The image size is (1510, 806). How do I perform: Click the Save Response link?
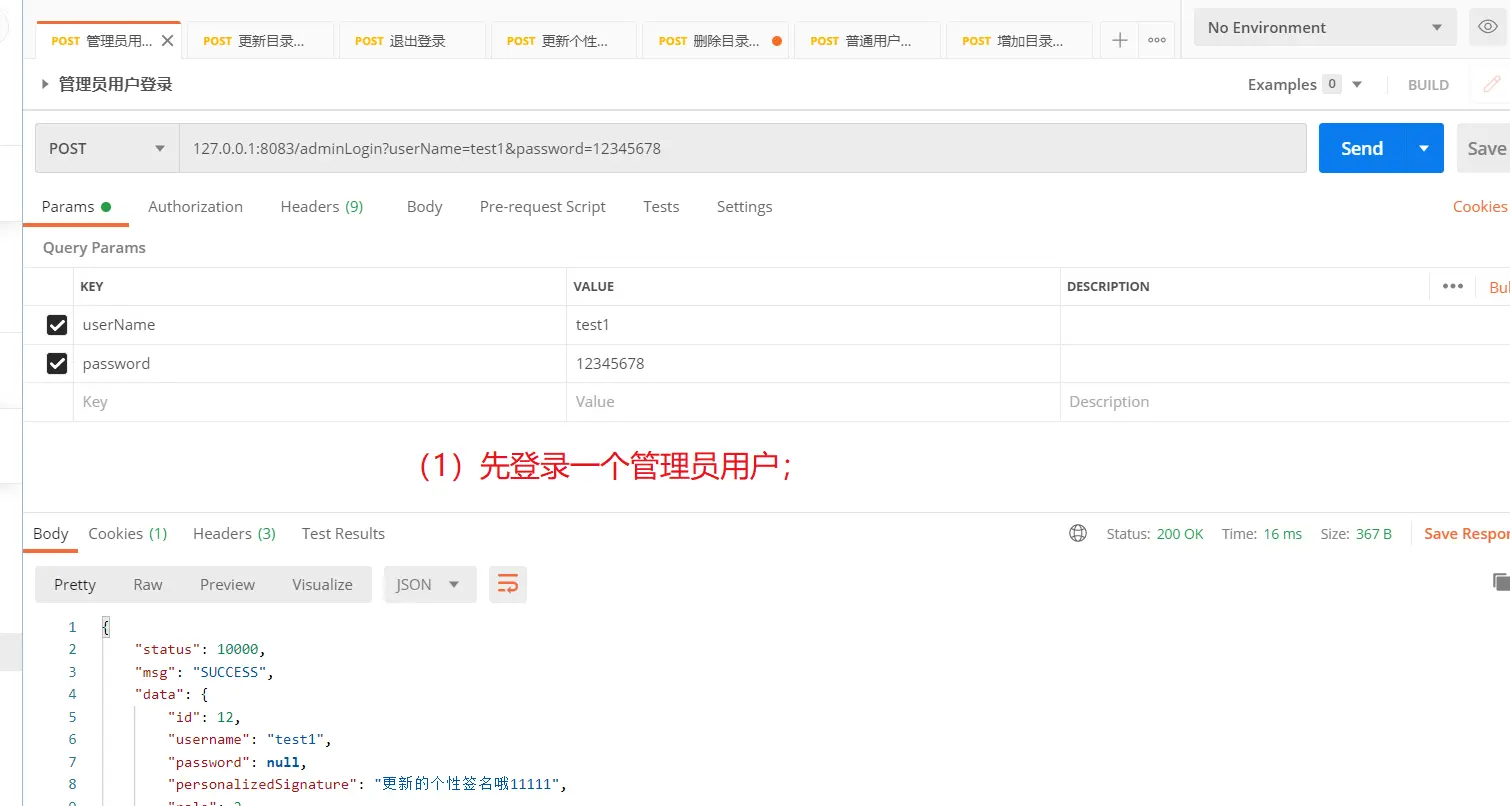coord(1466,534)
